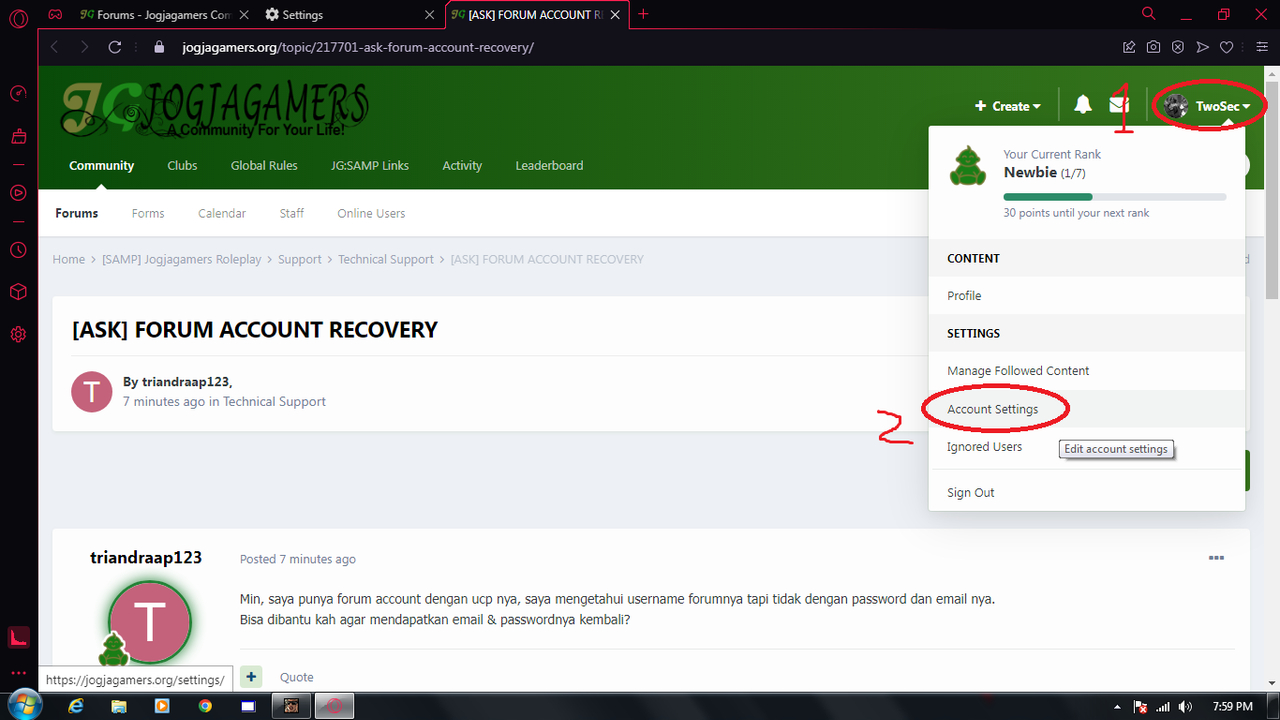Viewport: 1280px width, 720px height.
Task: Click the volume speaker tray icon
Action: tap(1183, 707)
